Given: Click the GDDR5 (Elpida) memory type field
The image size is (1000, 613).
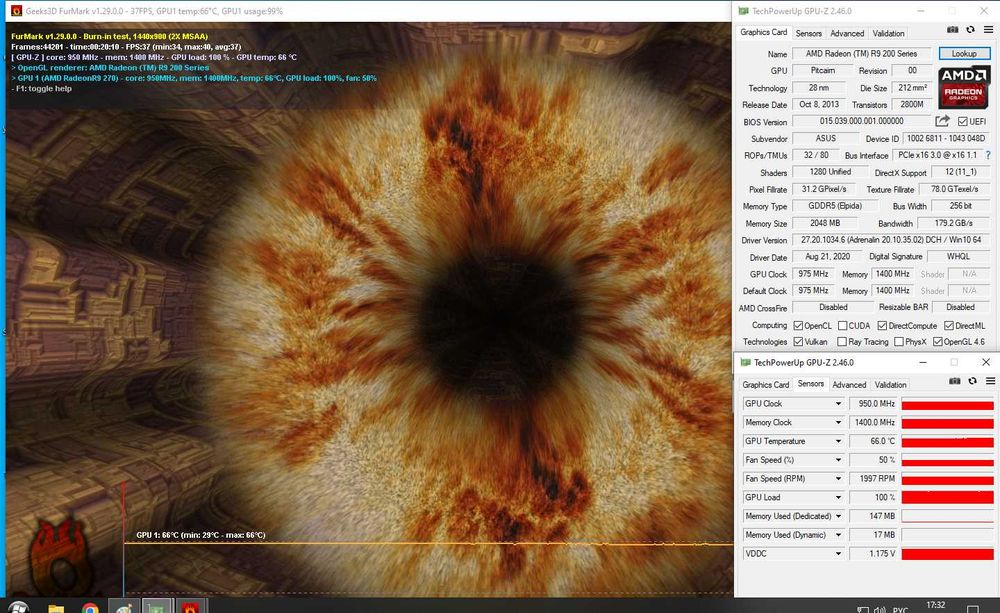Looking at the screenshot, I should click(834, 206).
